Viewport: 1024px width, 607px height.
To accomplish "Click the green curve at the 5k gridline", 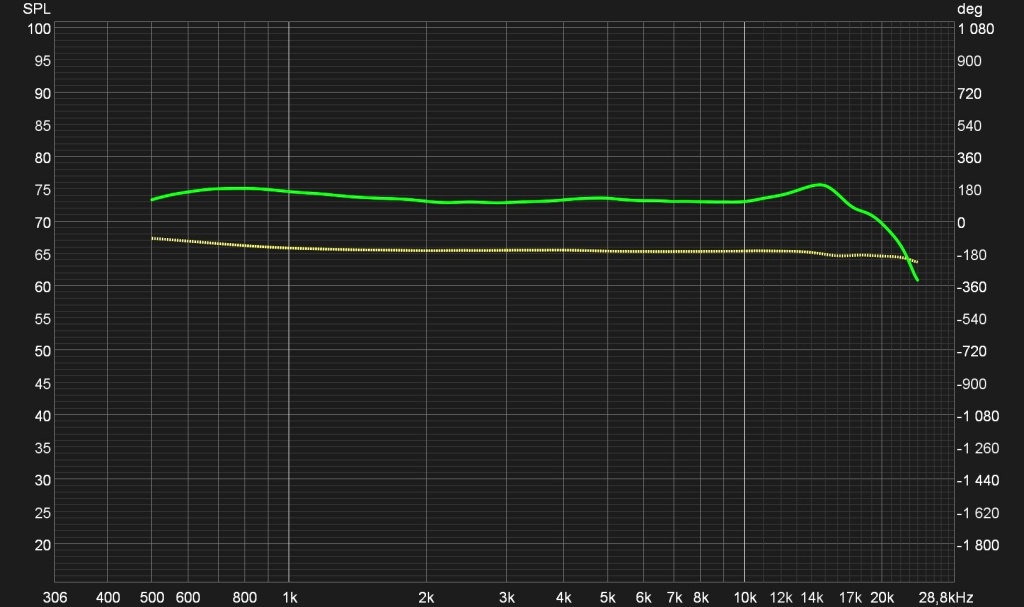I will (x=607, y=198).
